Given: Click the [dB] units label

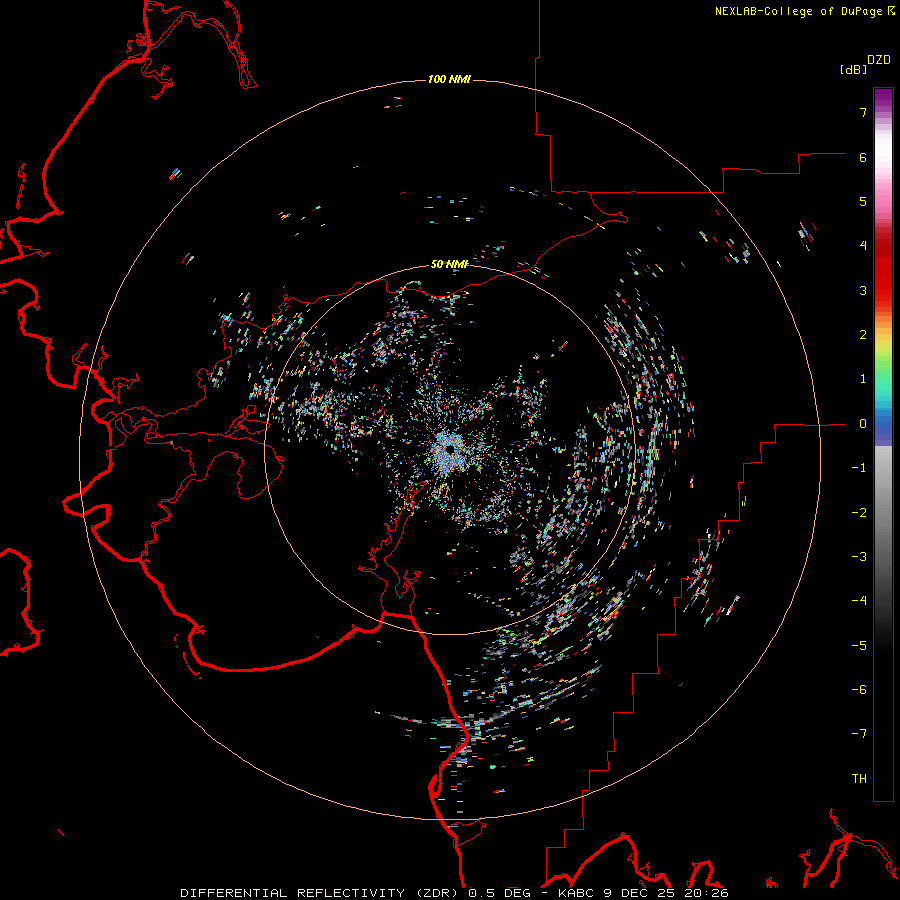Looking at the screenshot, I should click(x=854, y=70).
